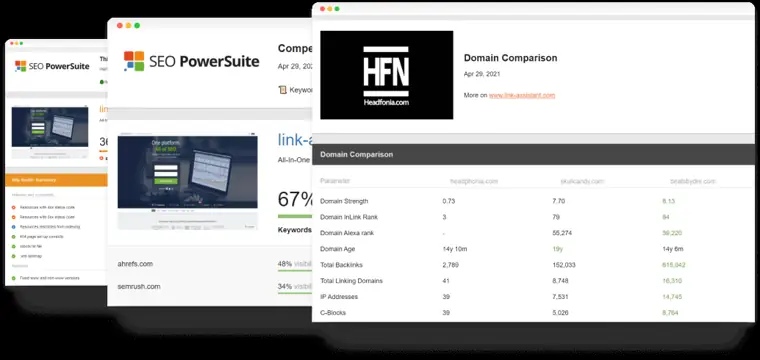Click the headphonia.com column header
Screen dimensions: 760x360
pos(474,182)
